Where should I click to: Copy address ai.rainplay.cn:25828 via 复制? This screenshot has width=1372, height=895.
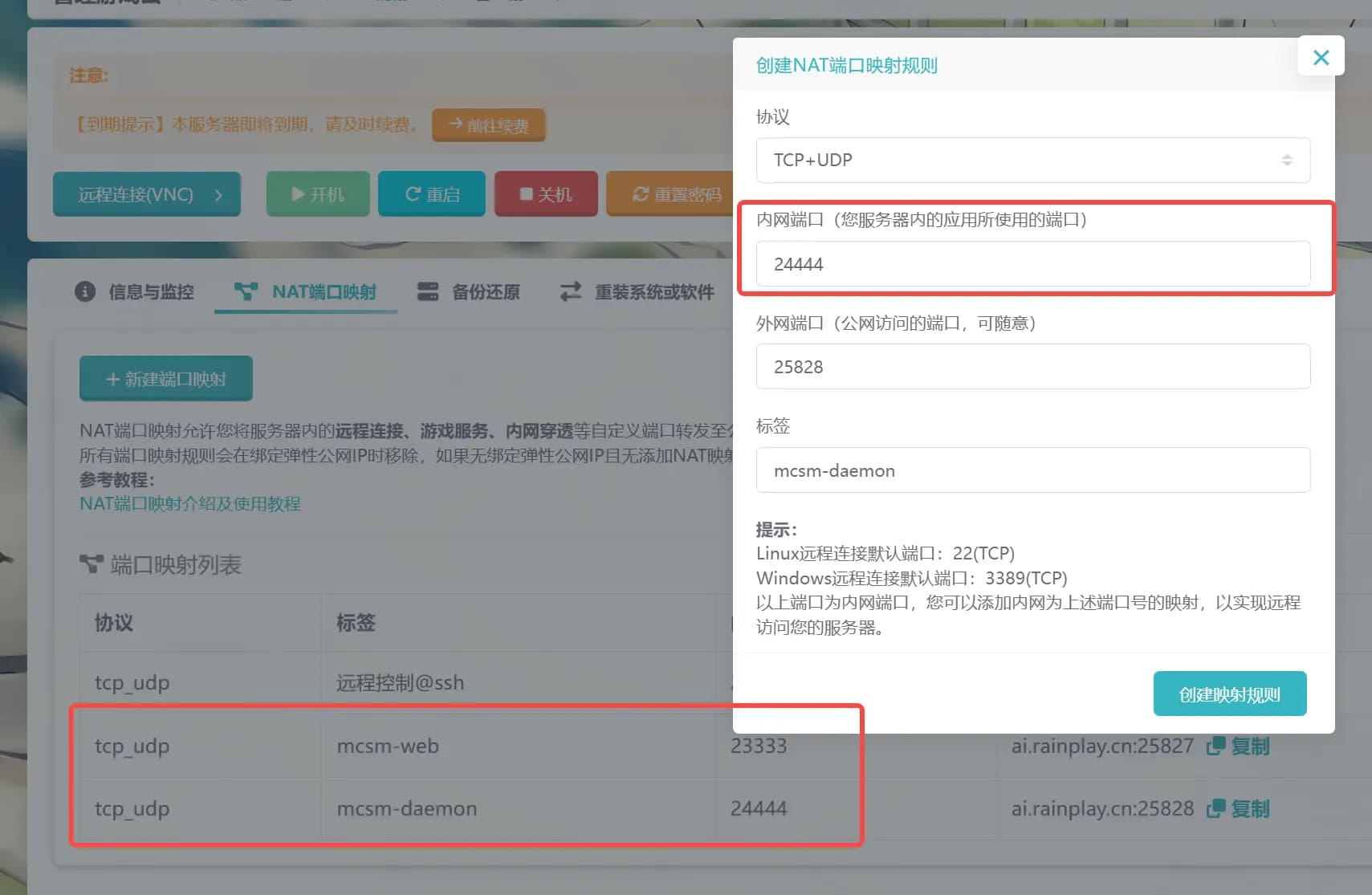coord(1239,808)
